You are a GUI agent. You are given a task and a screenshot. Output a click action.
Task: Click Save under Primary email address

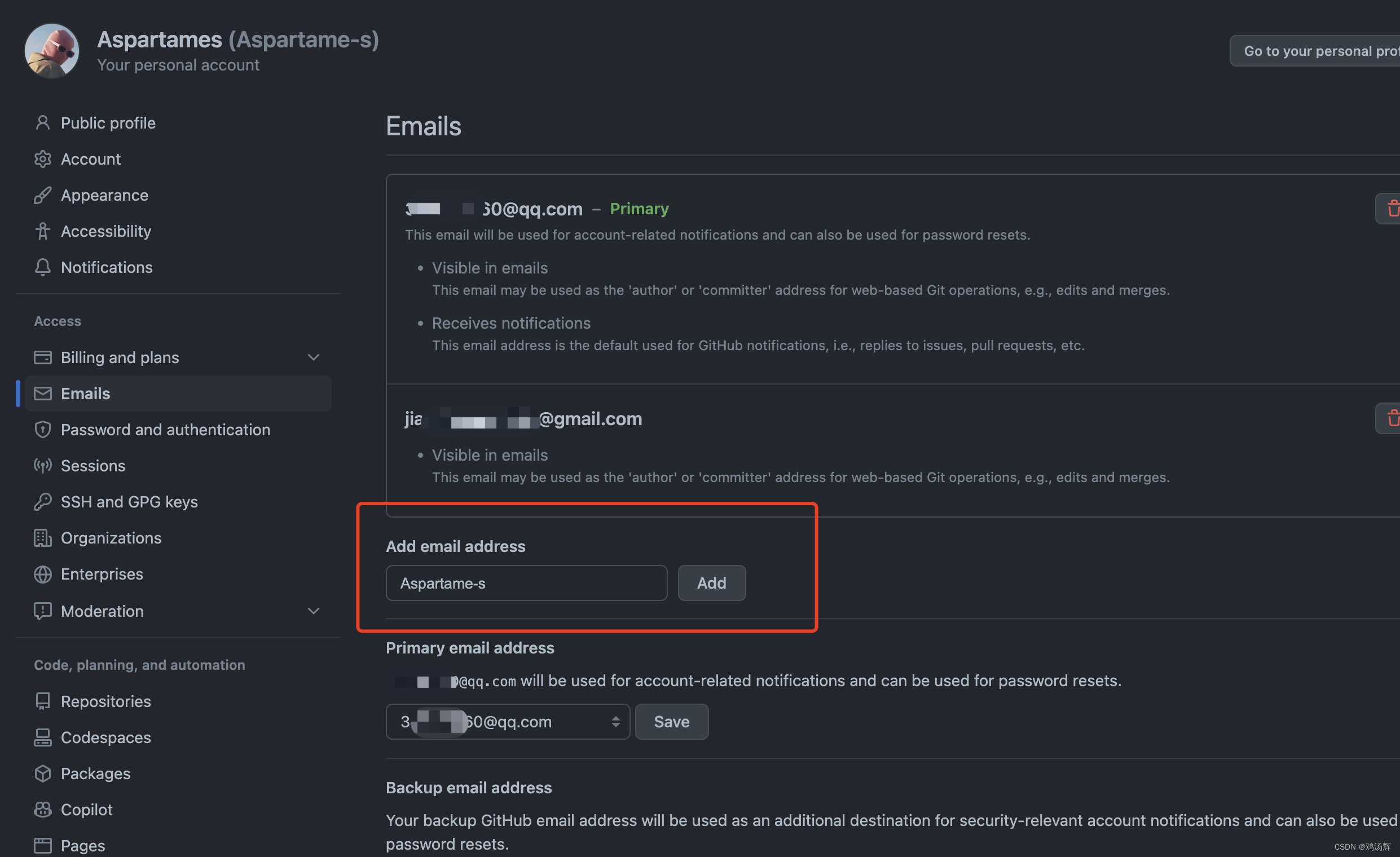(x=672, y=722)
